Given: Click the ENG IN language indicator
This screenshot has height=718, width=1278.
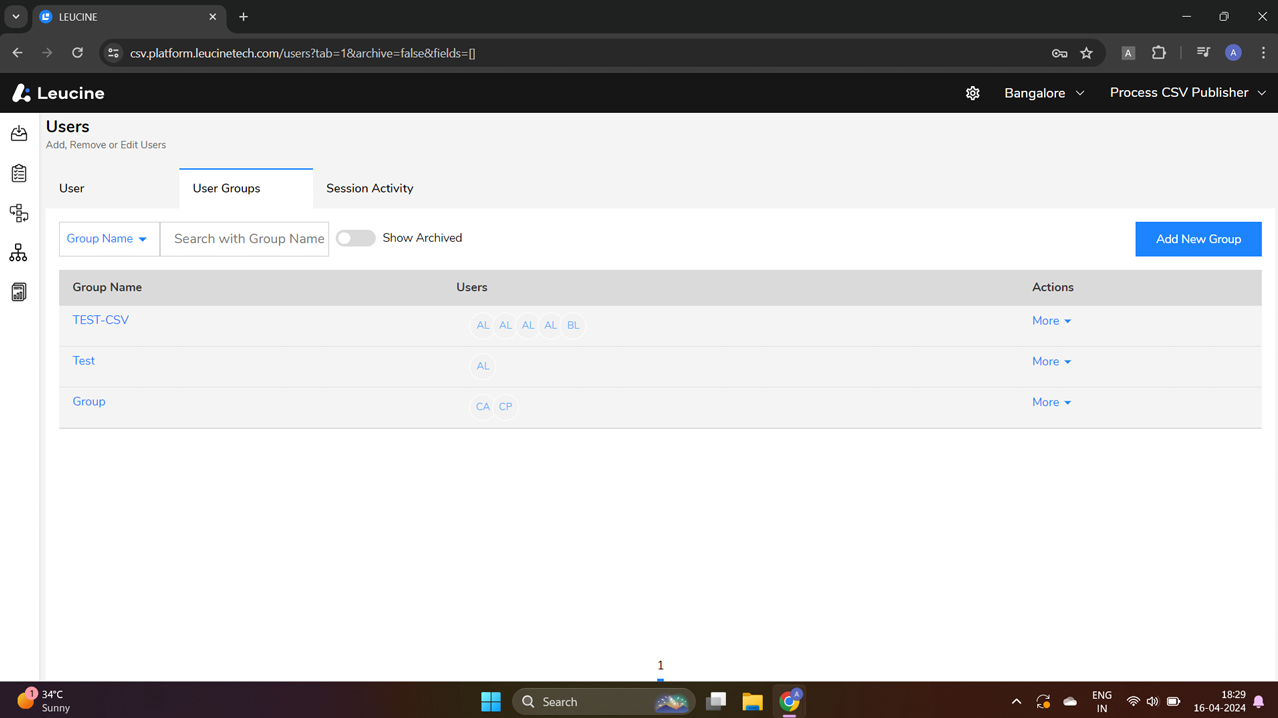Looking at the screenshot, I should coord(1101,701).
